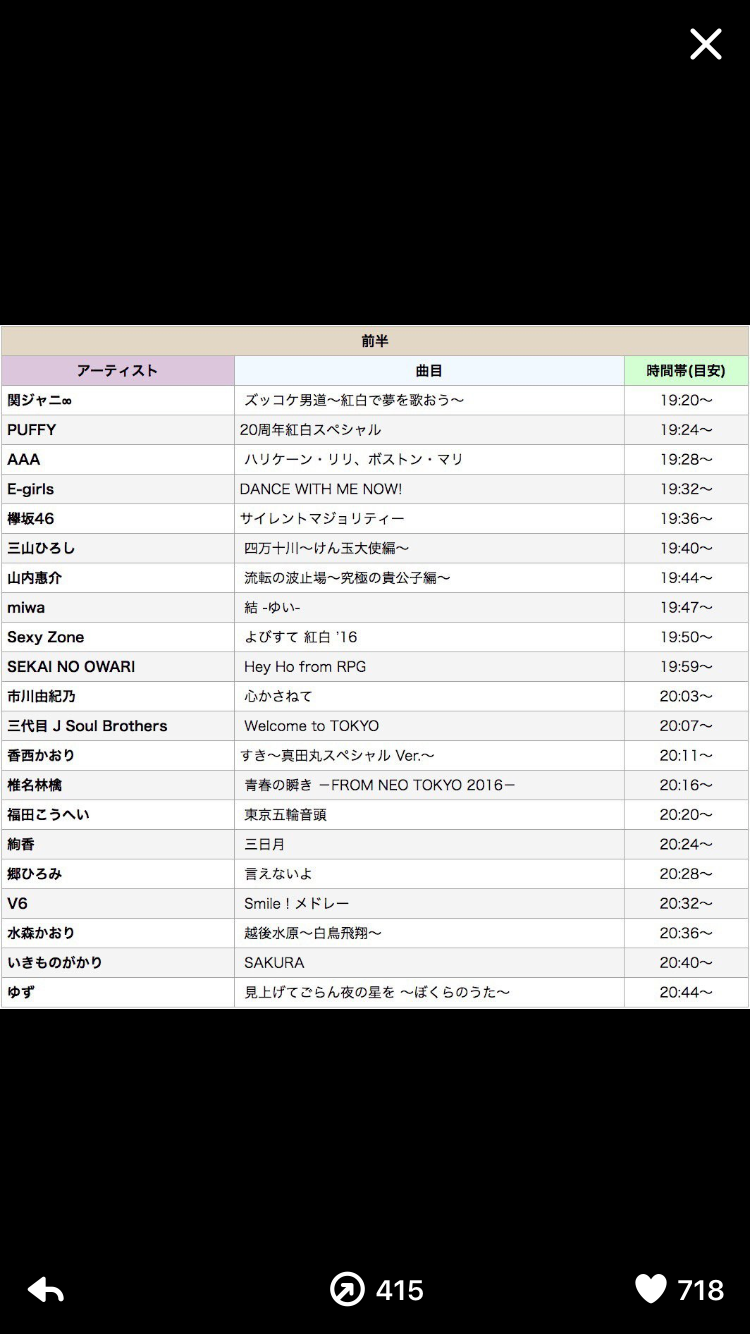750x1334 pixels.
Task: Select the 19:59〜 time cell
Action: click(686, 666)
